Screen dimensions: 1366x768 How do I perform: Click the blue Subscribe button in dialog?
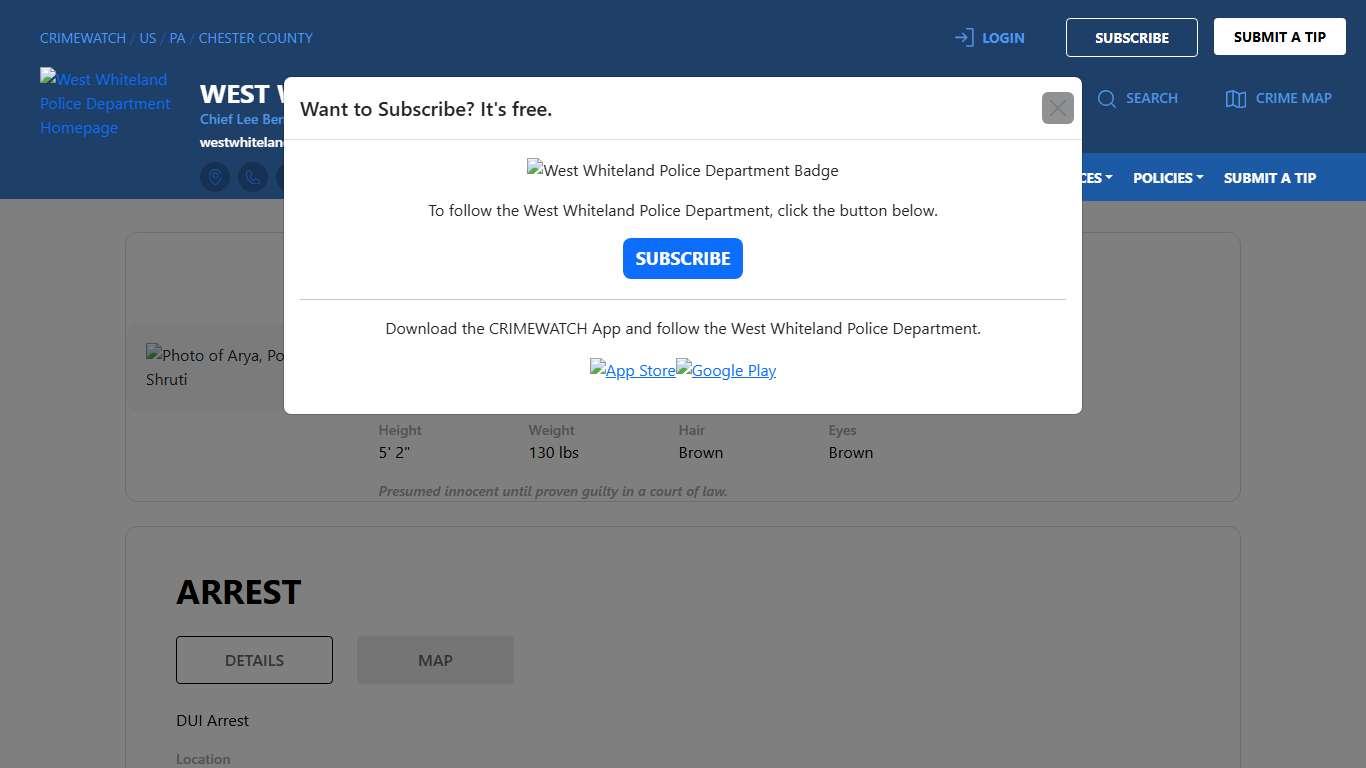click(682, 258)
